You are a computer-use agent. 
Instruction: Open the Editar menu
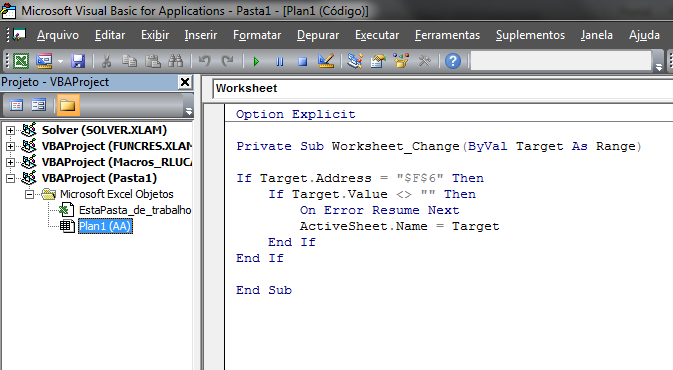[110, 35]
